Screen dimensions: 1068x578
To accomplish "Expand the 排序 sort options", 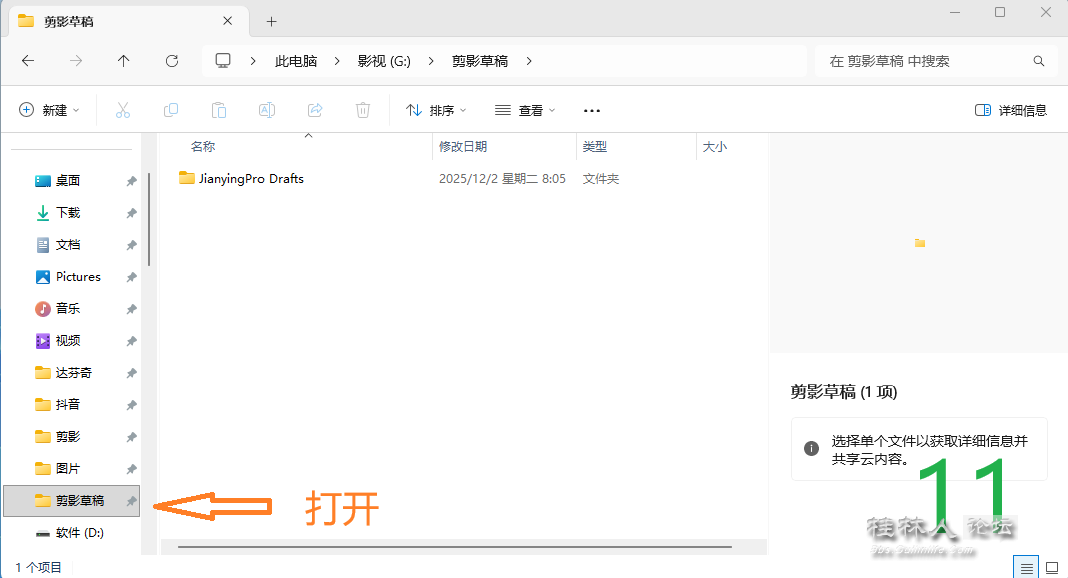I will tap(436, 110).
